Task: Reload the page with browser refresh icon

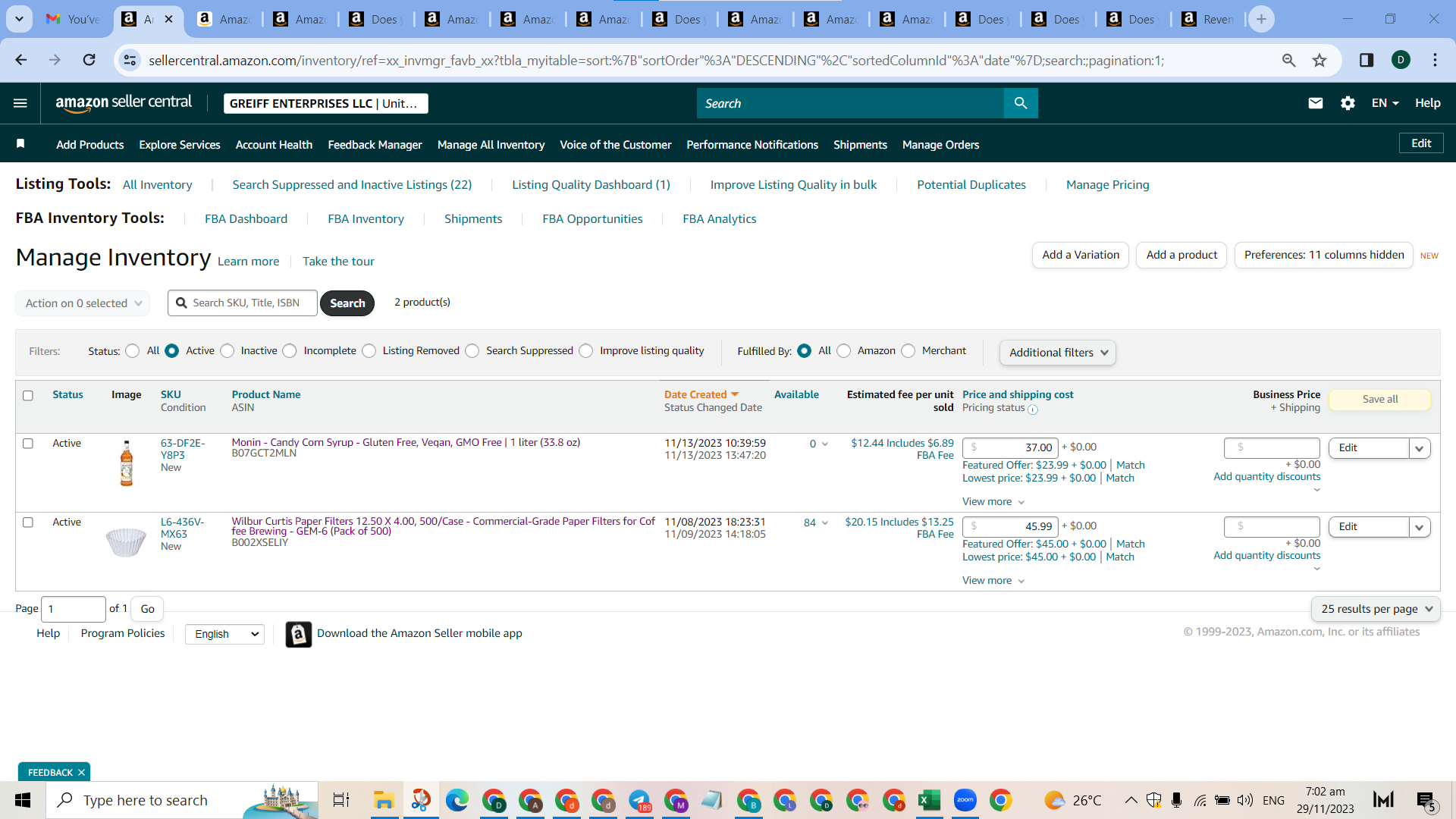Action: click(89, 60)
